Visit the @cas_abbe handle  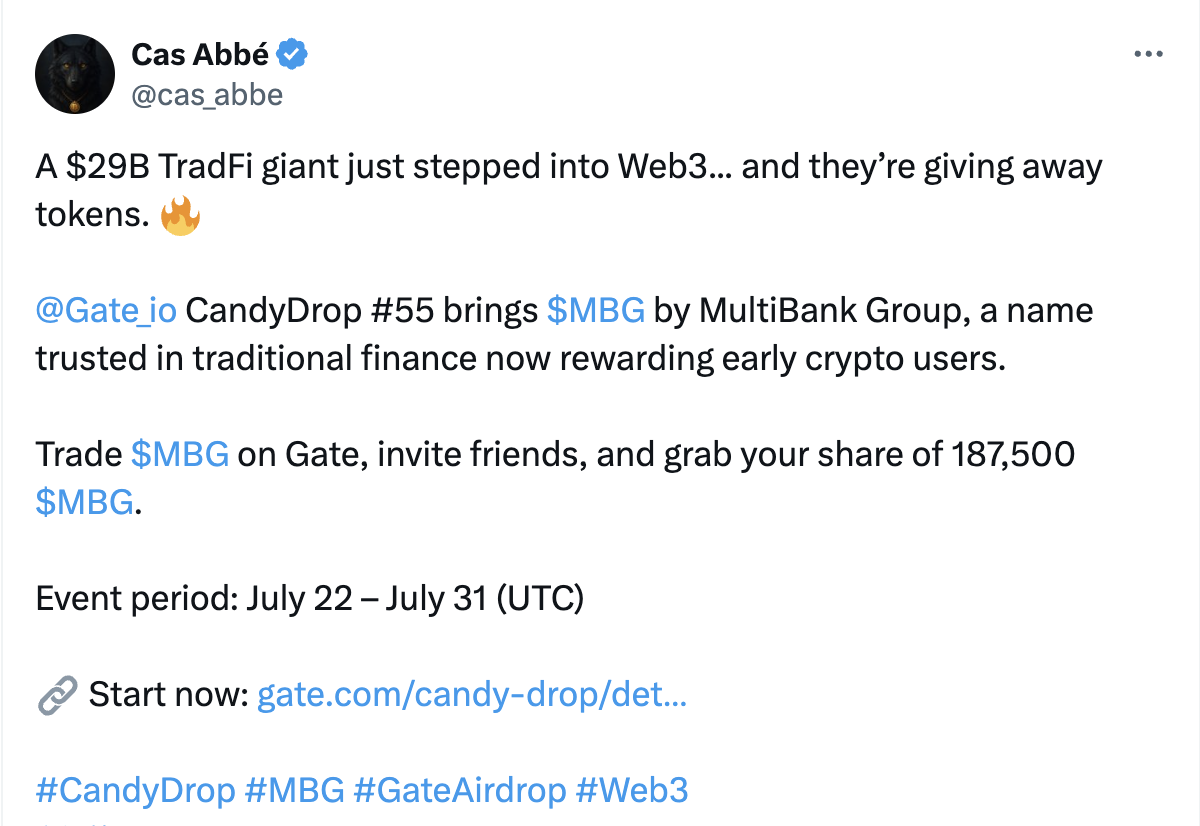207,94
